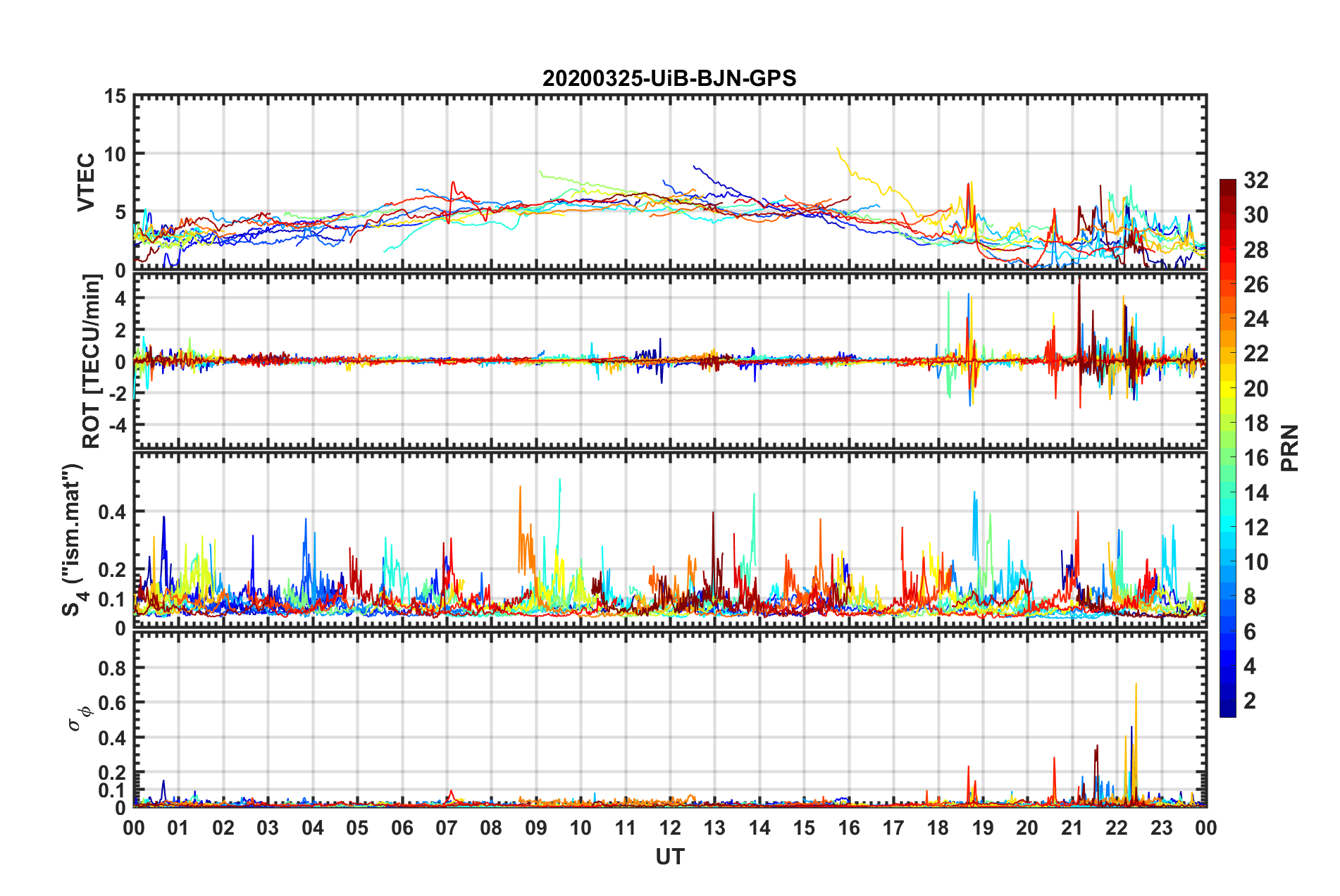
Task: Select the 0.6 tick on the sigma-phi axis
Action: [113, 703]
